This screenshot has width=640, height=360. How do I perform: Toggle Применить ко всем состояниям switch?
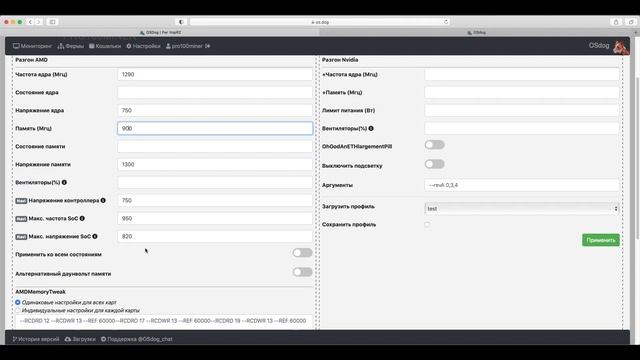pos(302,253)
